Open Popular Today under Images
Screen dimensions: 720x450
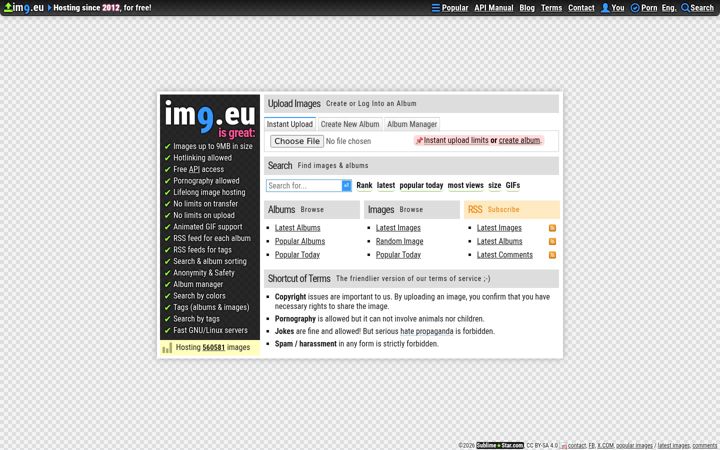[398, 255]
